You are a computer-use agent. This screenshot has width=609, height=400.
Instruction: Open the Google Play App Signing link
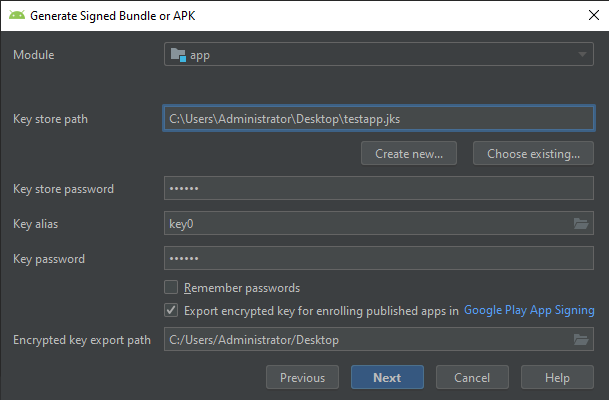tap(529, 310)
